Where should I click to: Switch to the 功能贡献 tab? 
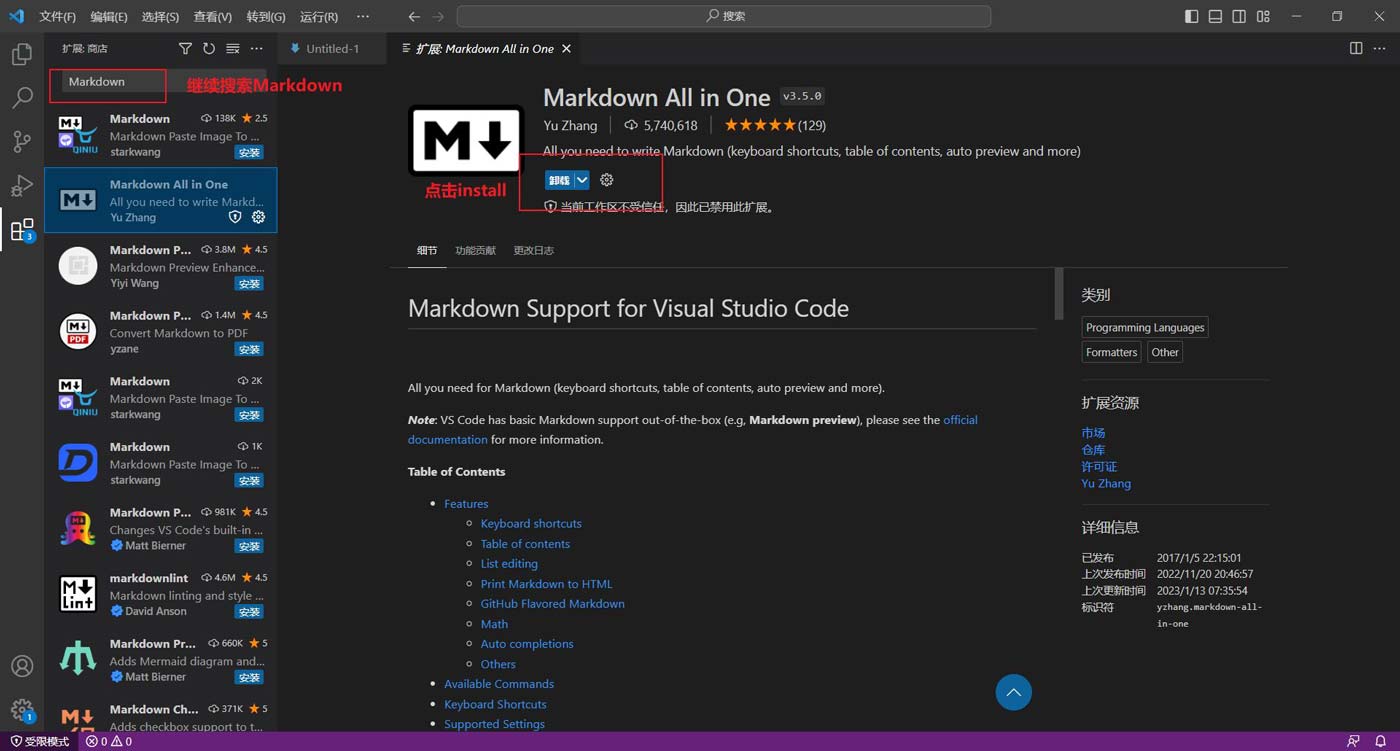[475, 250]
